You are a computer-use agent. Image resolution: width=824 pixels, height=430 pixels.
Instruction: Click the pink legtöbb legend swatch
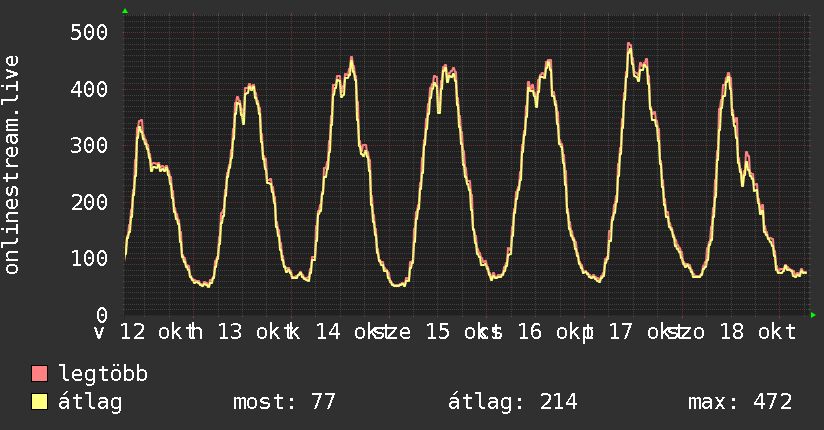pos(39,373)
